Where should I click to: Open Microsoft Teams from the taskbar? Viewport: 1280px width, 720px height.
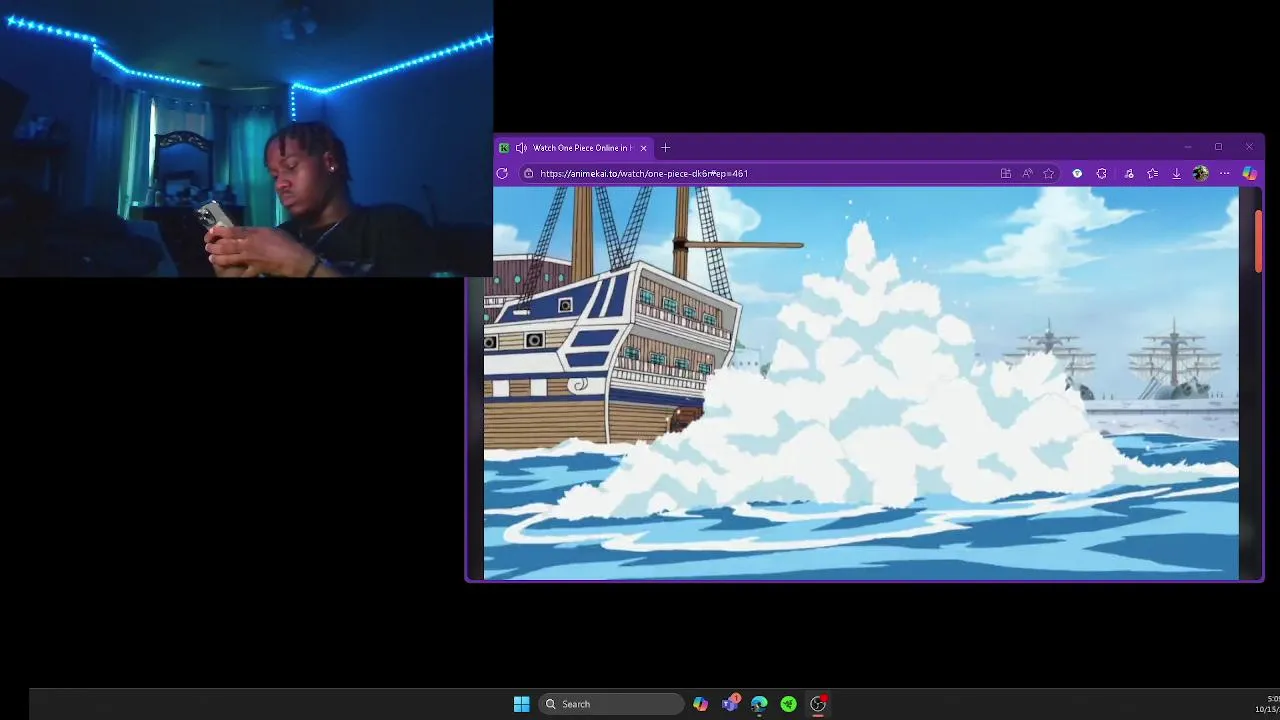[730, 704]
